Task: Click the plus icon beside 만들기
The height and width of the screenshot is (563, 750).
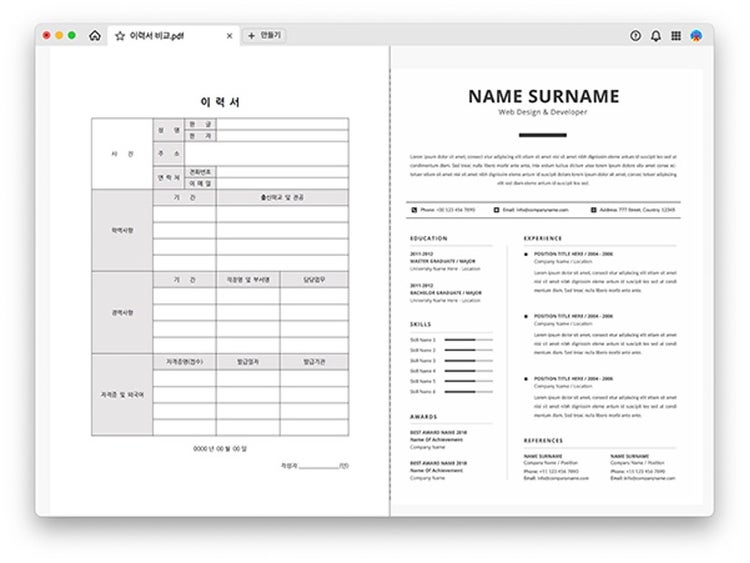Action: coord(252,36)
